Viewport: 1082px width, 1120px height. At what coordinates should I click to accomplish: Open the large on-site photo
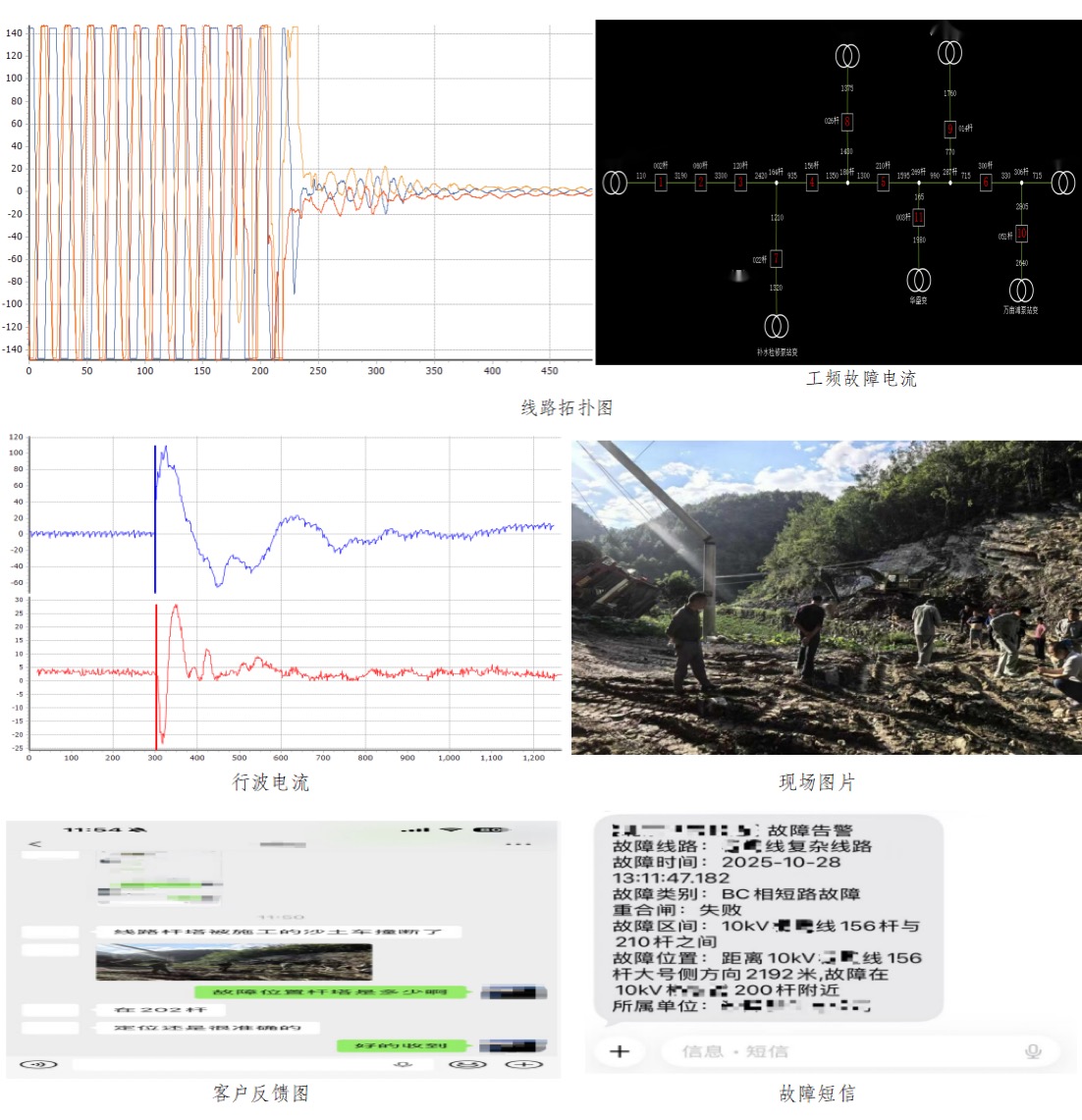point(826,597)
